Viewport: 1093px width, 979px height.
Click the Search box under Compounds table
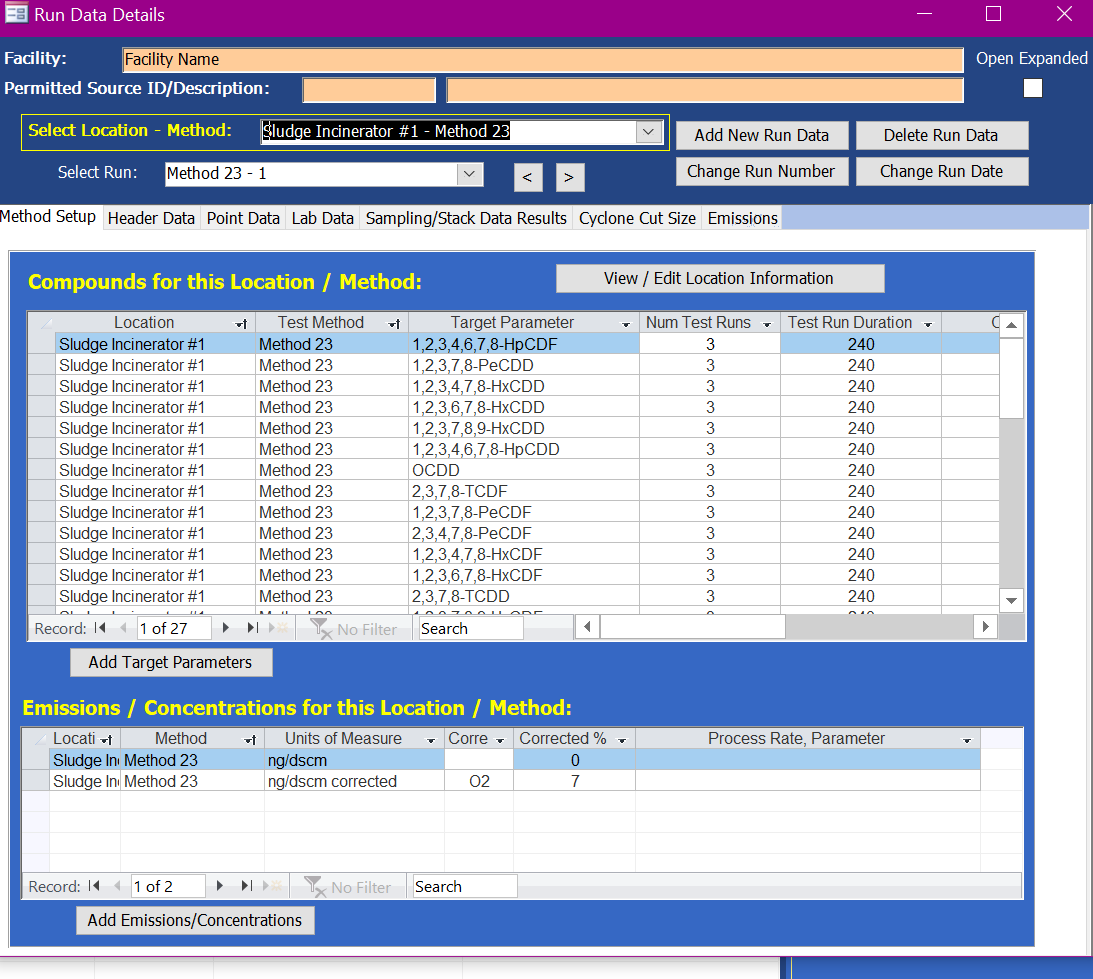470,629
